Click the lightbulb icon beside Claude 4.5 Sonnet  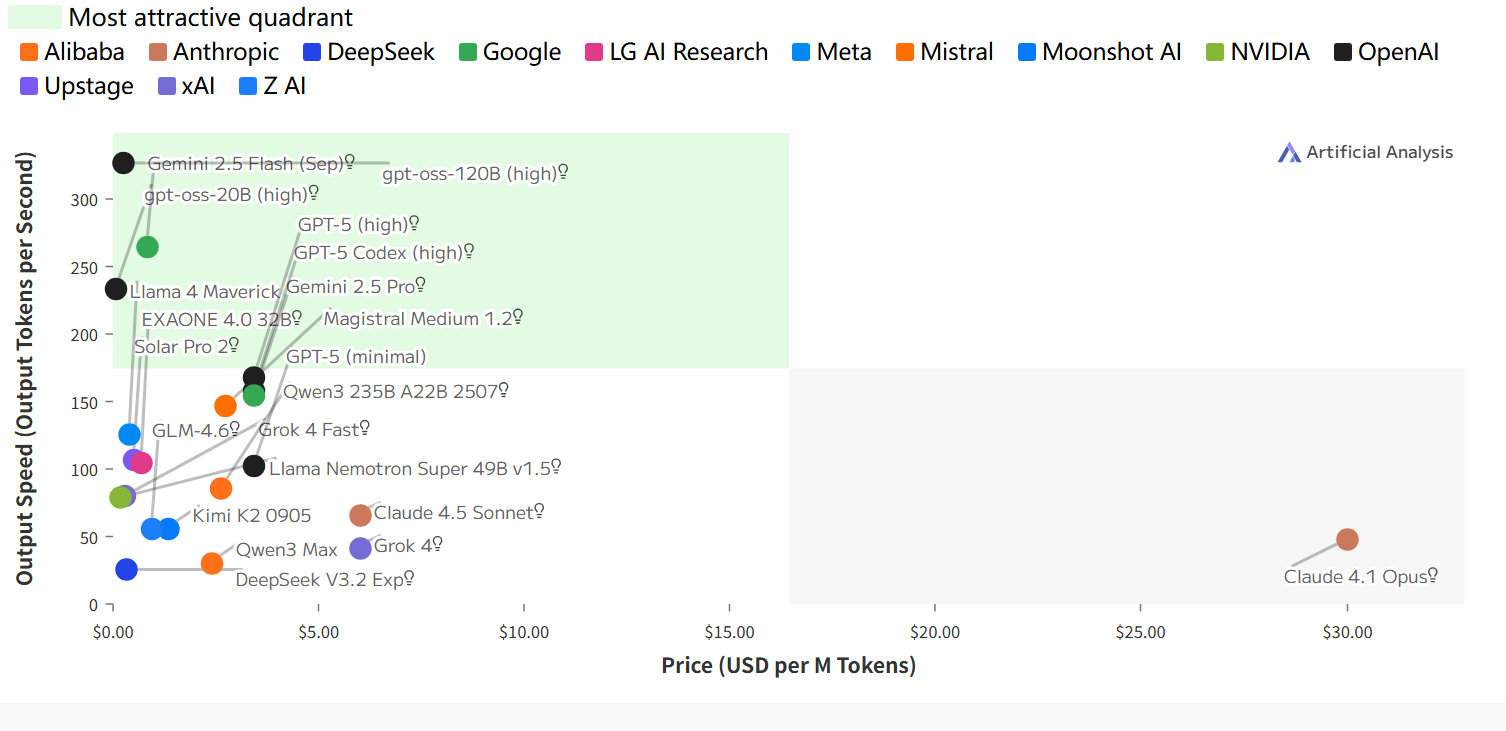coord(539,512)
